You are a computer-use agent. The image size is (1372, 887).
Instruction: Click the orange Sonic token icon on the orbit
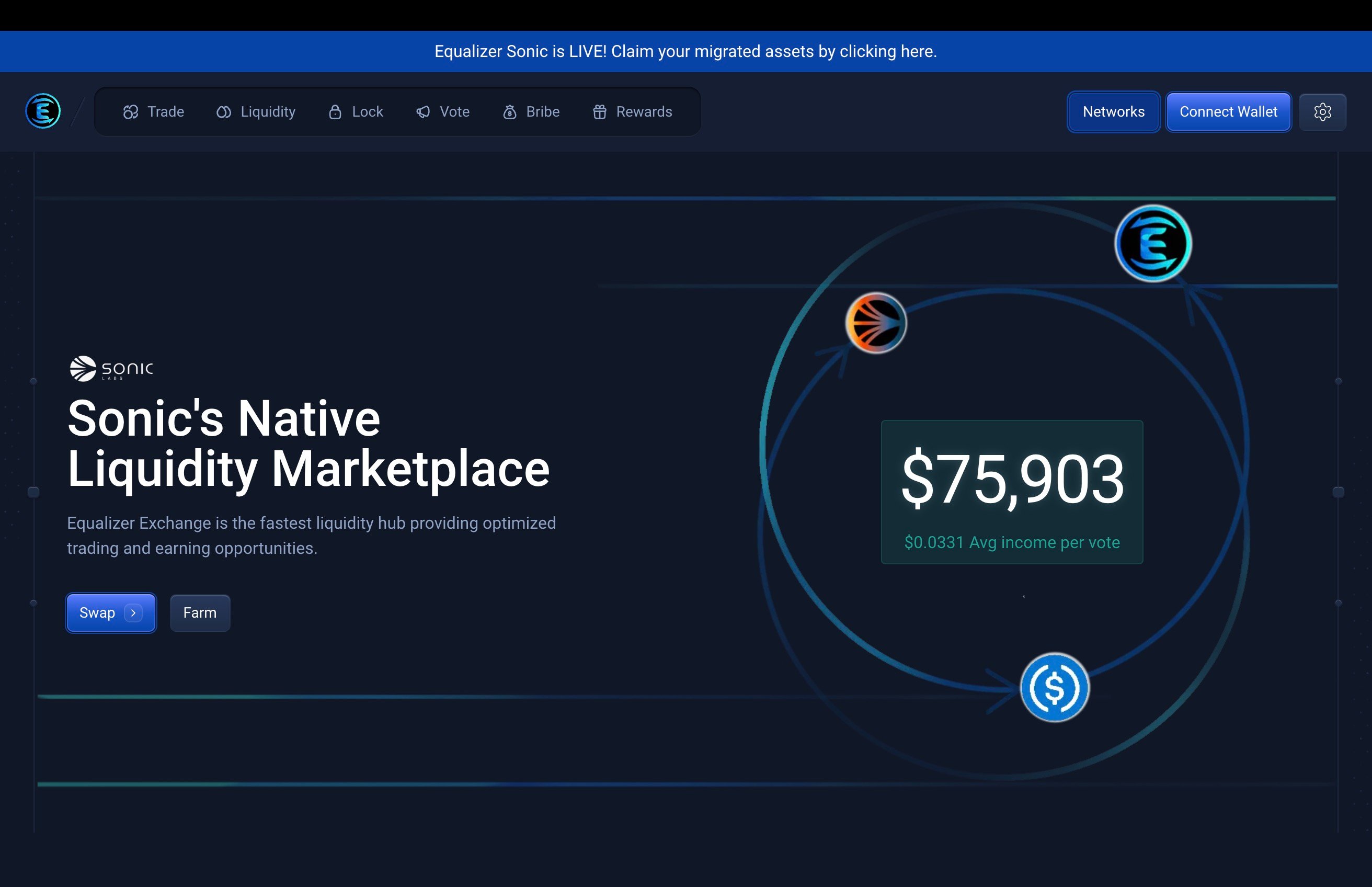pos(876,323)
